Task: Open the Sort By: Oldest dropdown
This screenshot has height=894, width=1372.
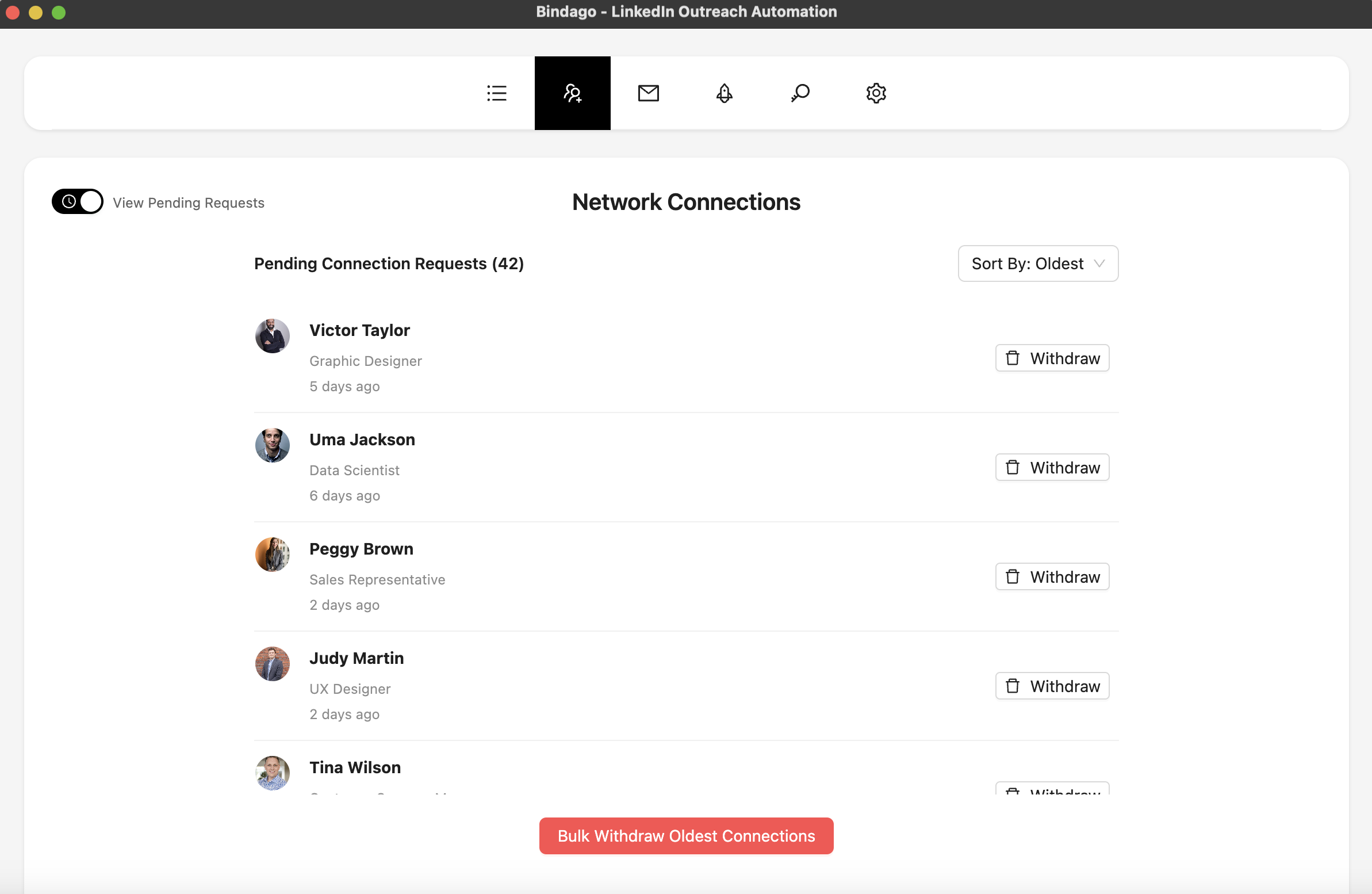Action: (1038, 263)
